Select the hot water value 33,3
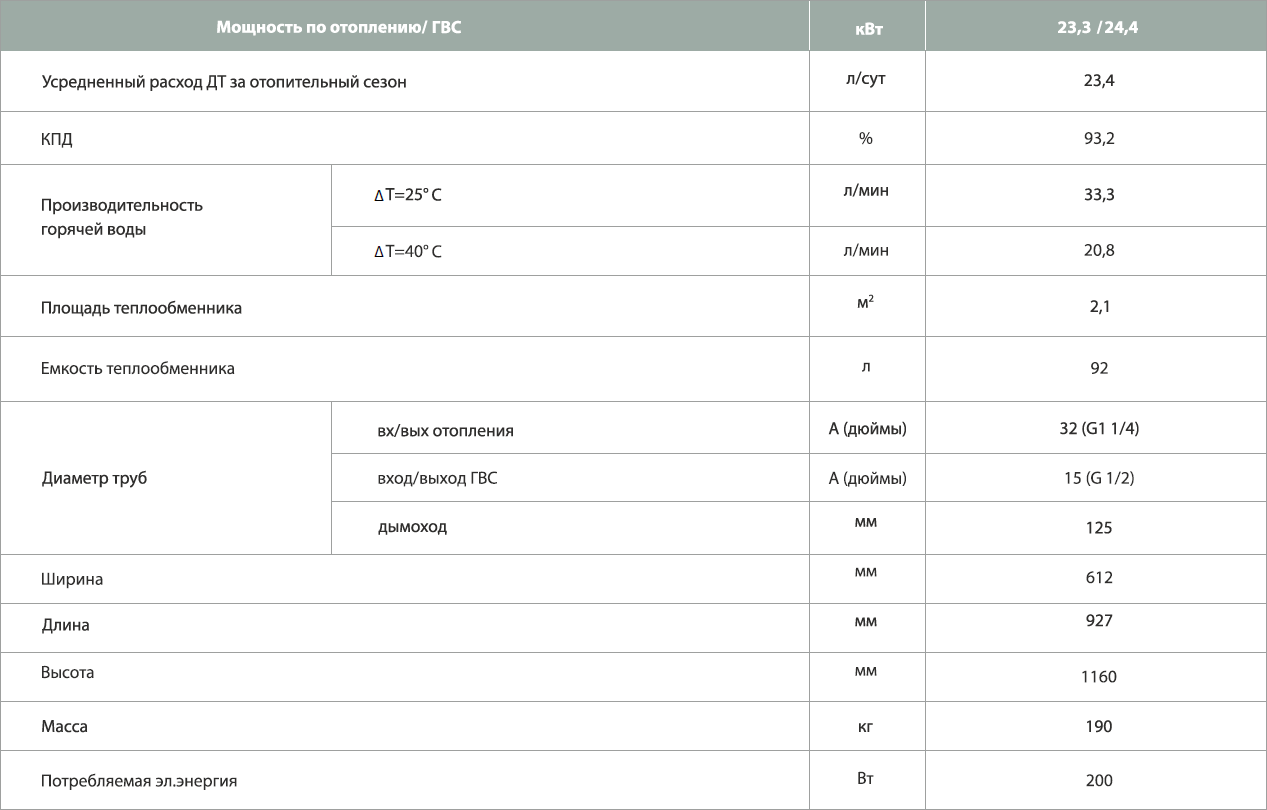This screenshot has width=1267, height=810. pos(1098,194)
